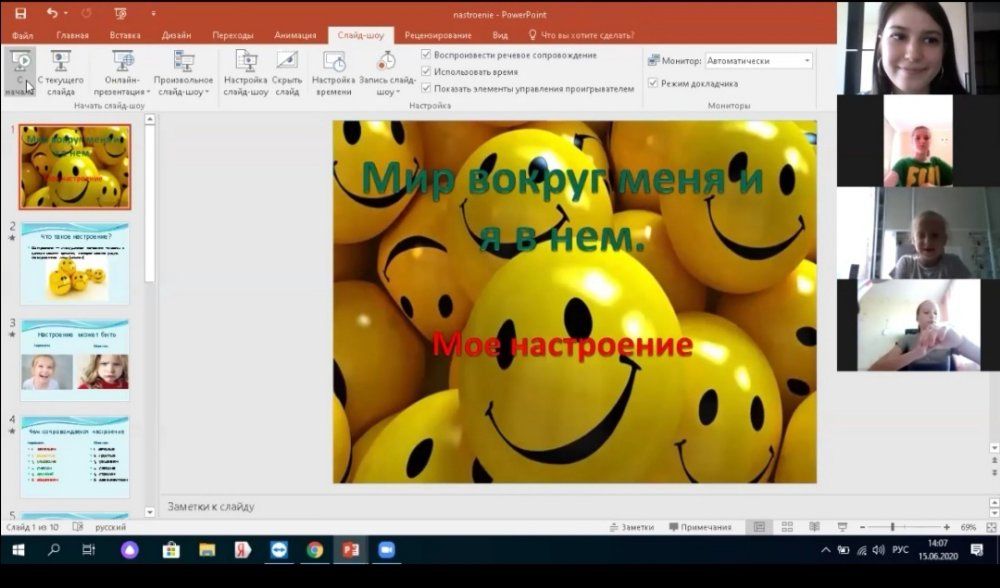The image size is (1000, 588).
Task: Click the 69% zoom level
Action: pyautogui.click(x=968, y=527)
